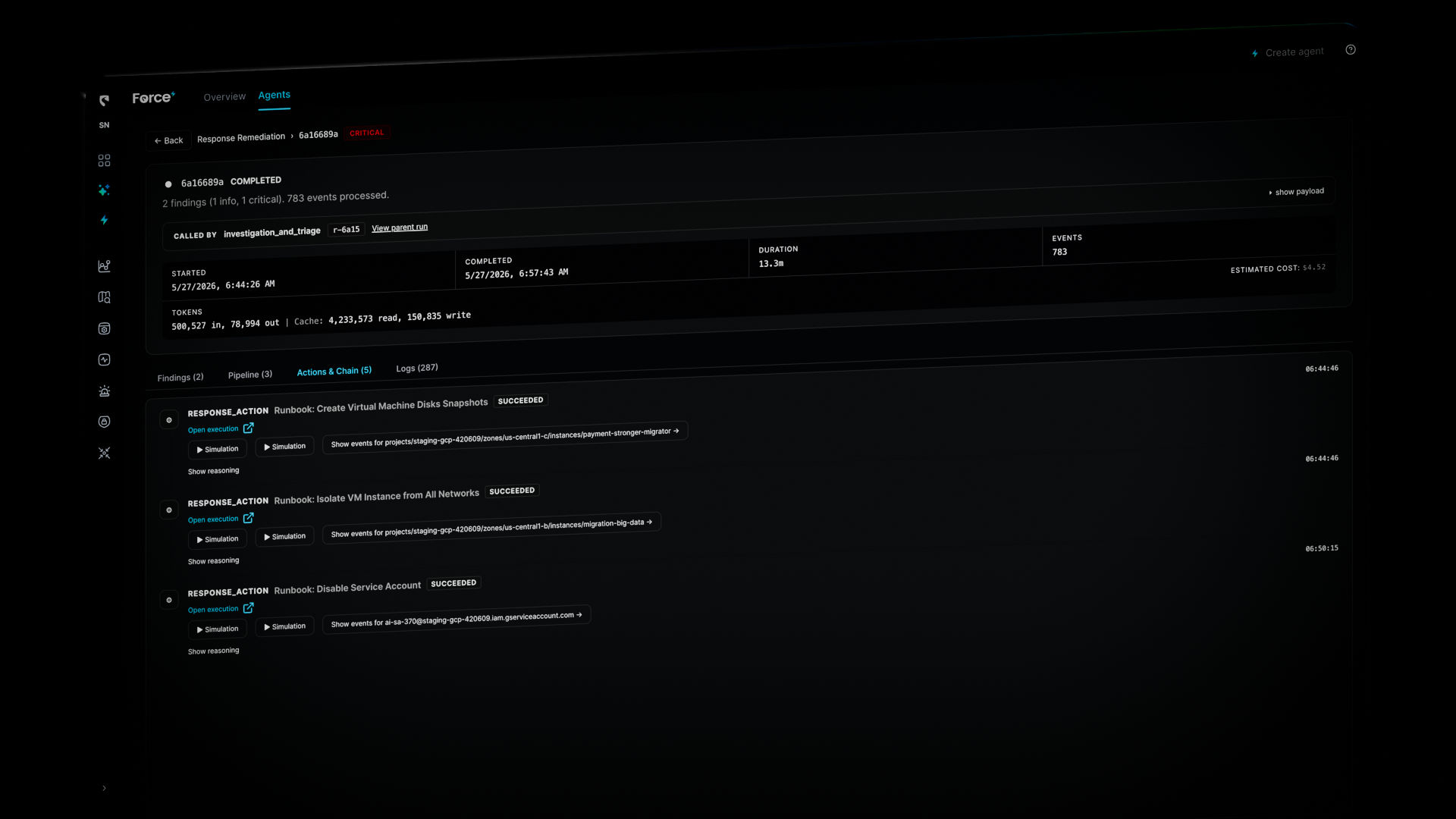
Task: Click the help question mark icon
Action: [x=1351, y=49]
